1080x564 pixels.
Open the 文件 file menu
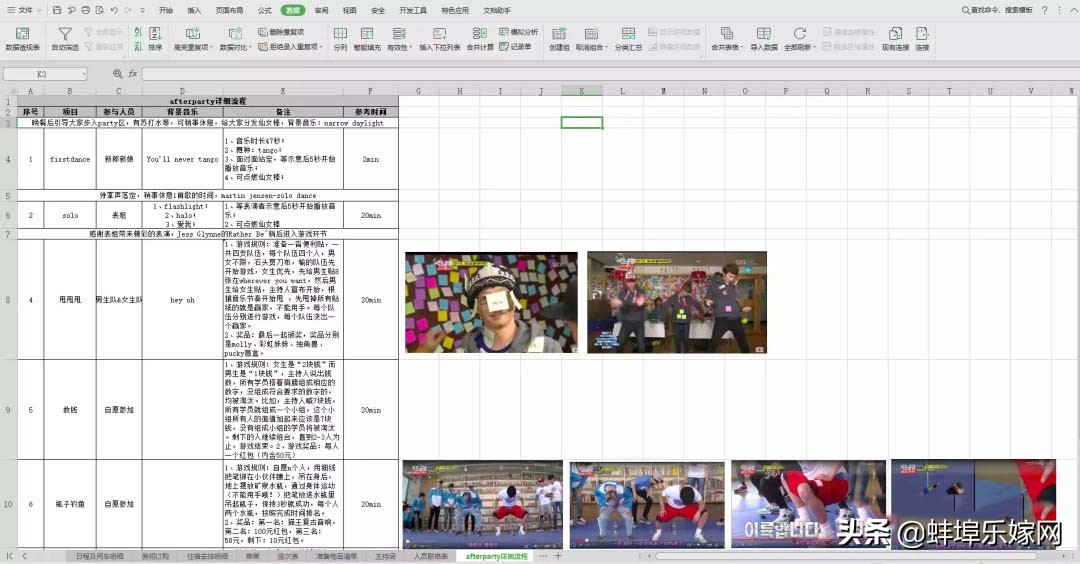point(23,10)
